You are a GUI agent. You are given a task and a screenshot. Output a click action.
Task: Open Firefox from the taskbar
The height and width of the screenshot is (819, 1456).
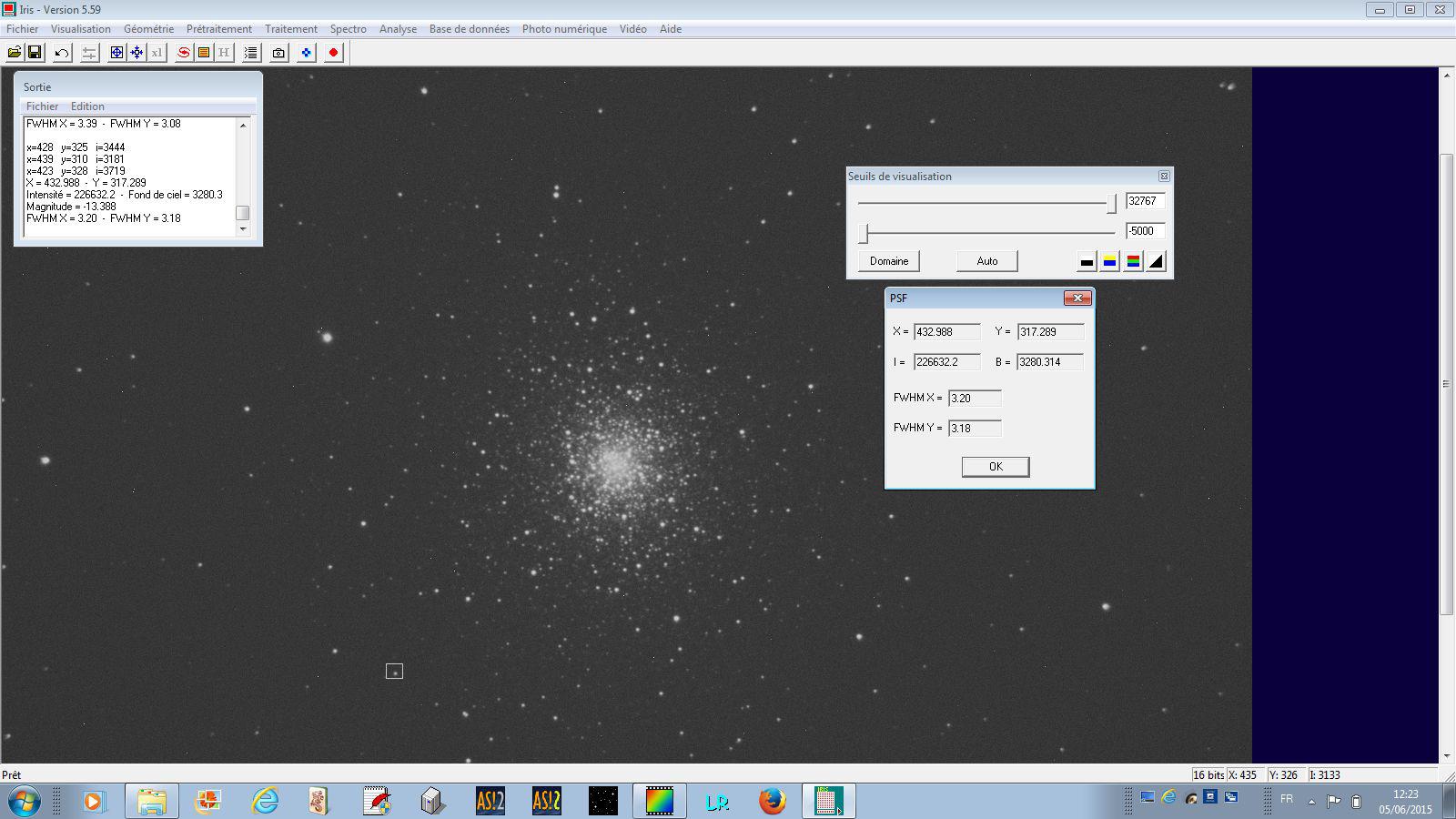coord(772,802)
